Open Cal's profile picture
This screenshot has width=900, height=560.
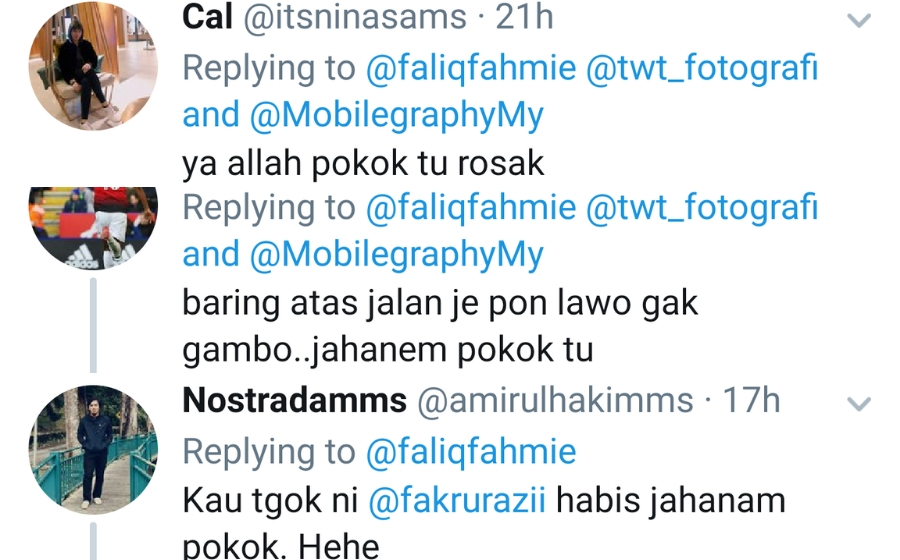(x=93, y=66)
